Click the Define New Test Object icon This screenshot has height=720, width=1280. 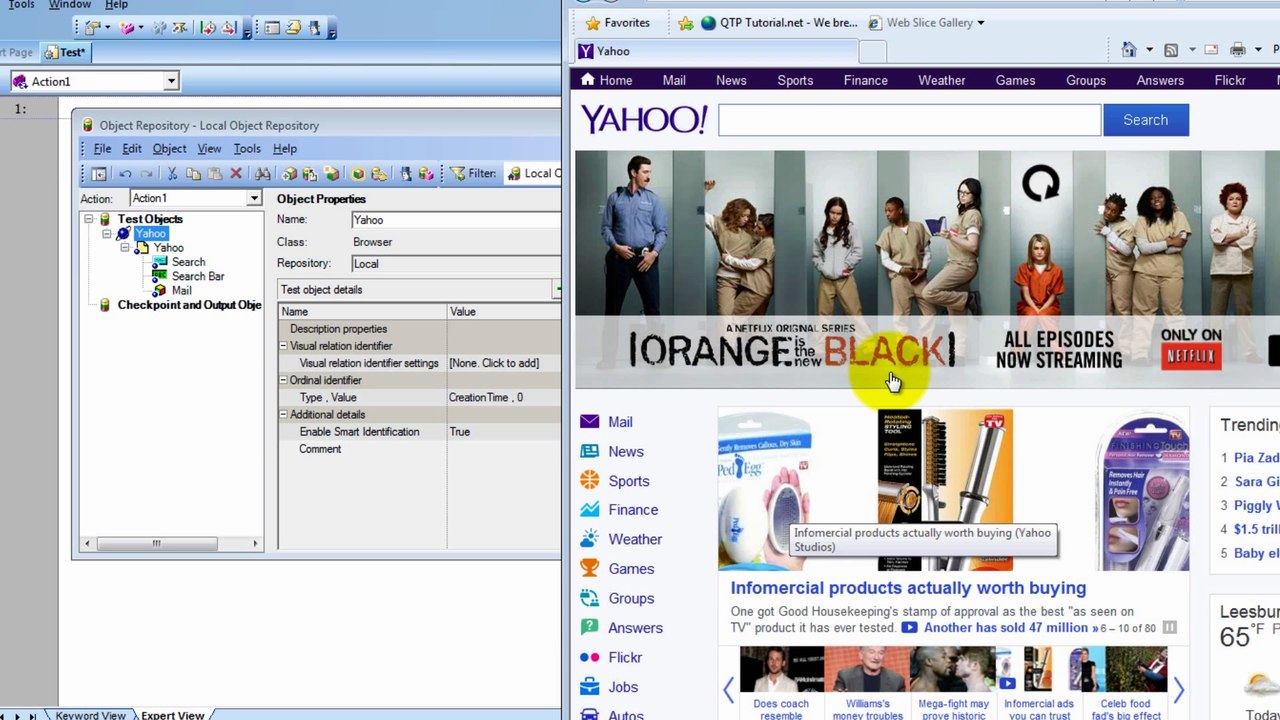coord(331,174)
